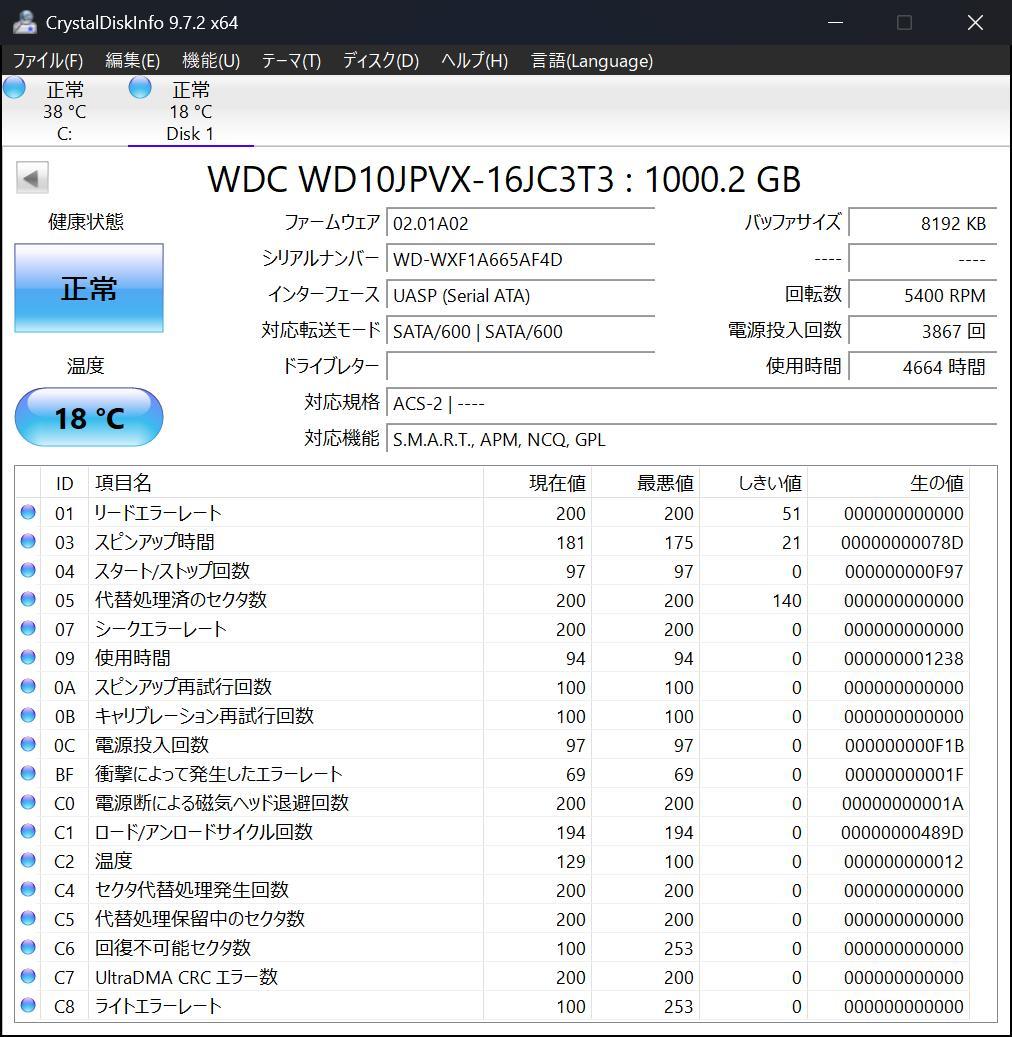Click status dot for ID C1 row
Viewport: 1012px width, 1037px height.
click(x=28, y=831)
